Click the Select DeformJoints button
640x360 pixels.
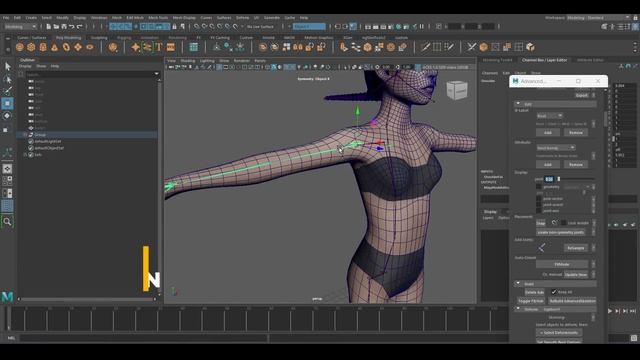tap(559, 333)
